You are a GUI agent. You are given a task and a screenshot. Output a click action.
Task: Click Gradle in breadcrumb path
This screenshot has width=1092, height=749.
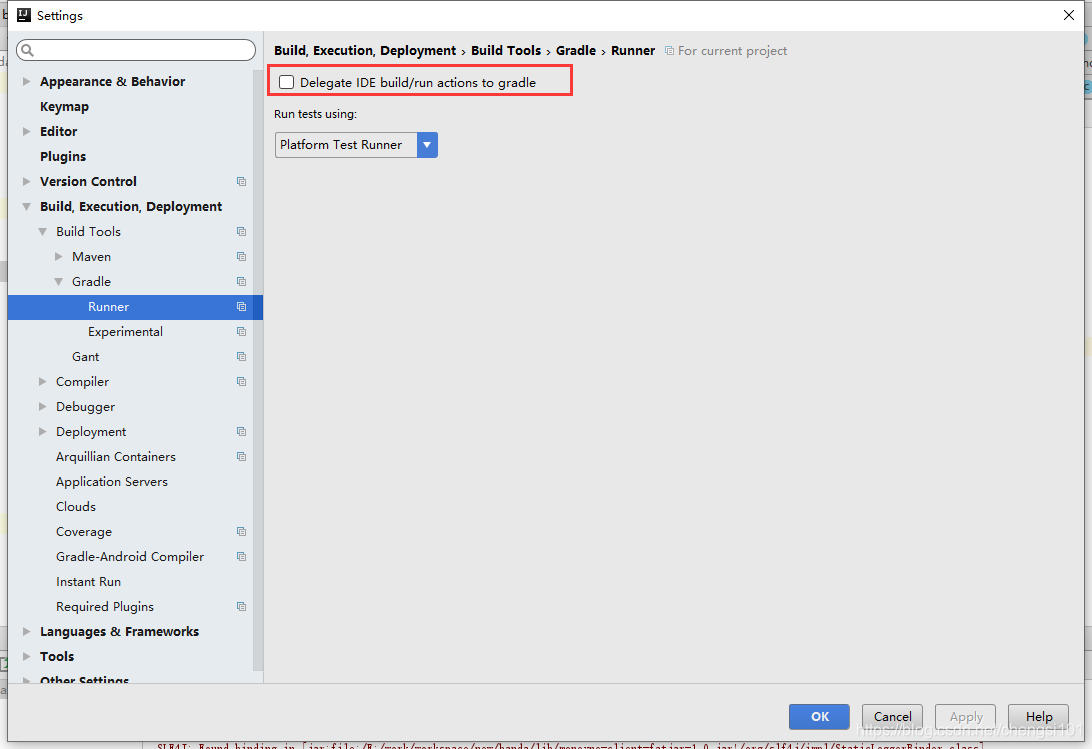(x=576, y=51)
